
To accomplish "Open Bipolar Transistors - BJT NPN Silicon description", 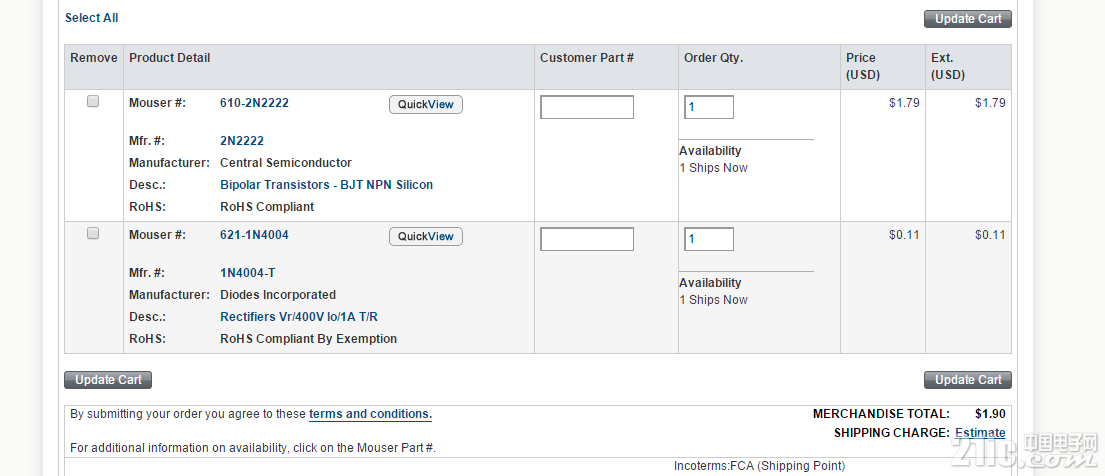I will 326,185.
